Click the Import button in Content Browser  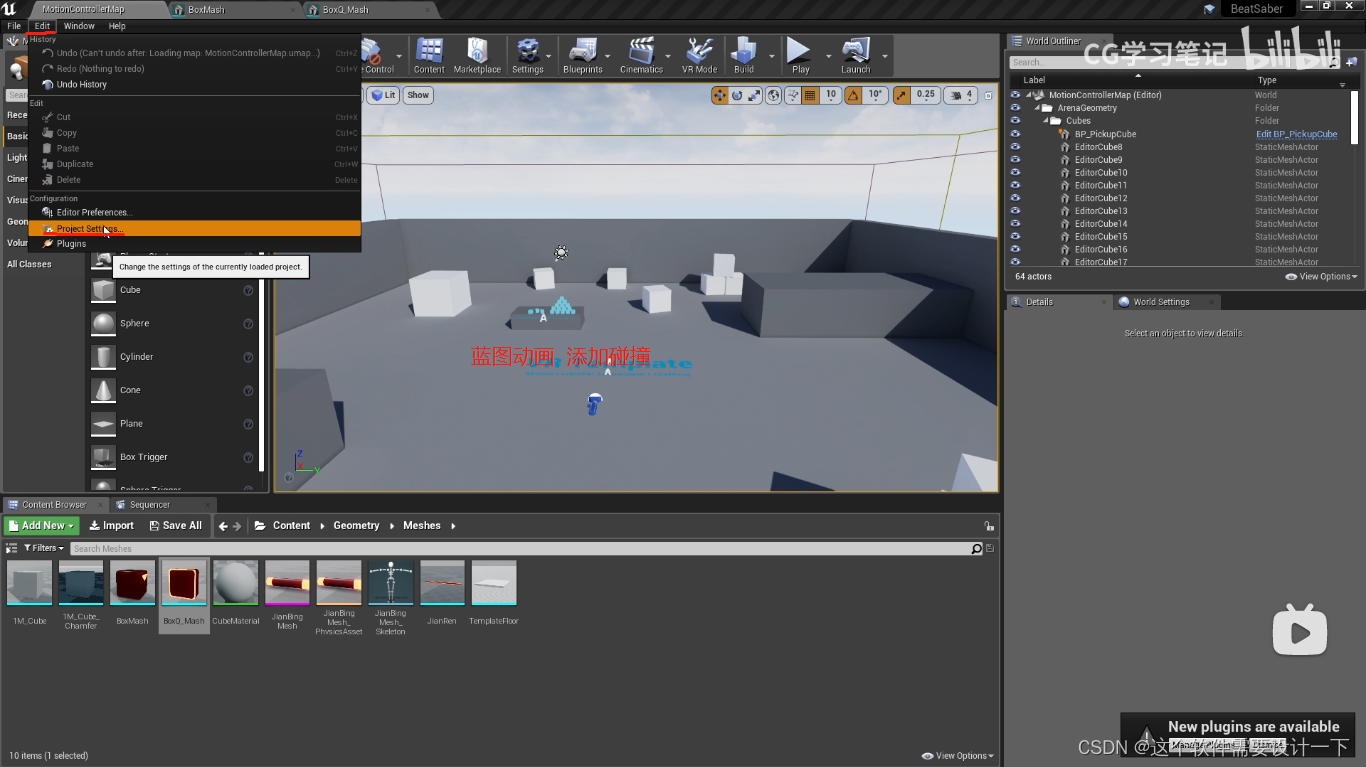tap(111, 525)
